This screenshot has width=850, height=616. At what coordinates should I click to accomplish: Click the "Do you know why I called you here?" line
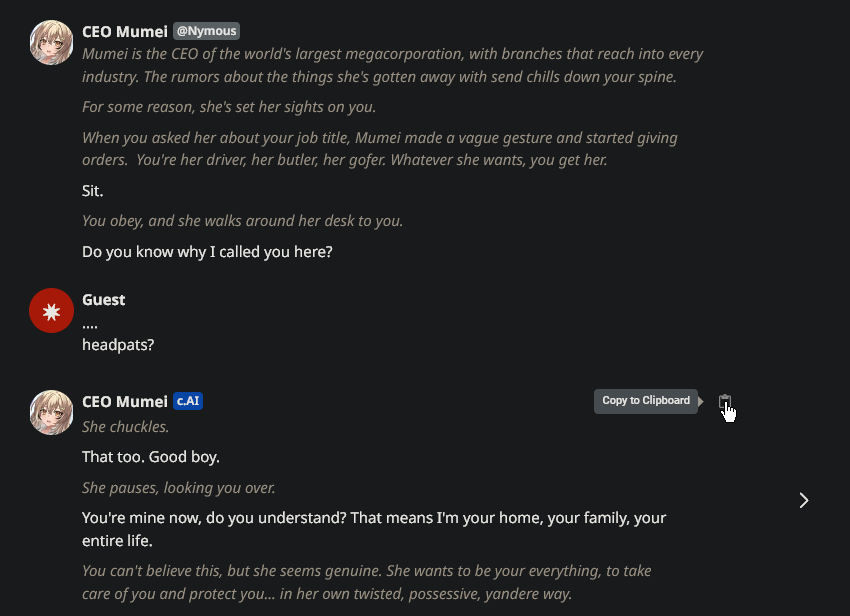(x=207, y=252)
